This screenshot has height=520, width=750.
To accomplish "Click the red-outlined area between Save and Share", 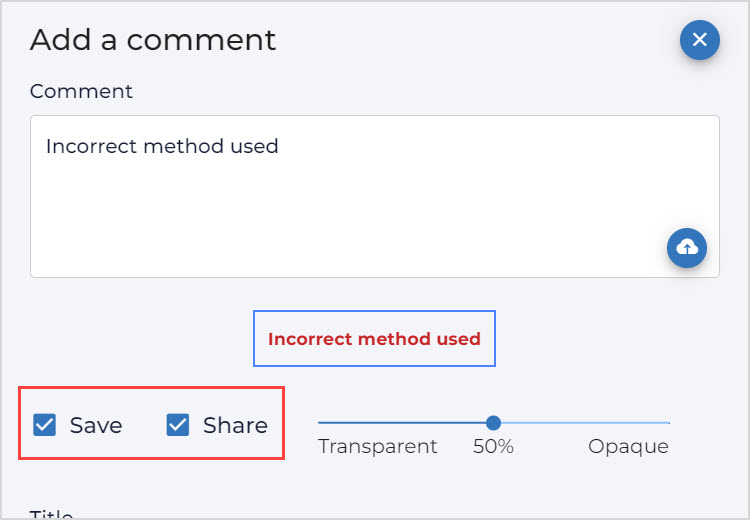I will 144,426.
